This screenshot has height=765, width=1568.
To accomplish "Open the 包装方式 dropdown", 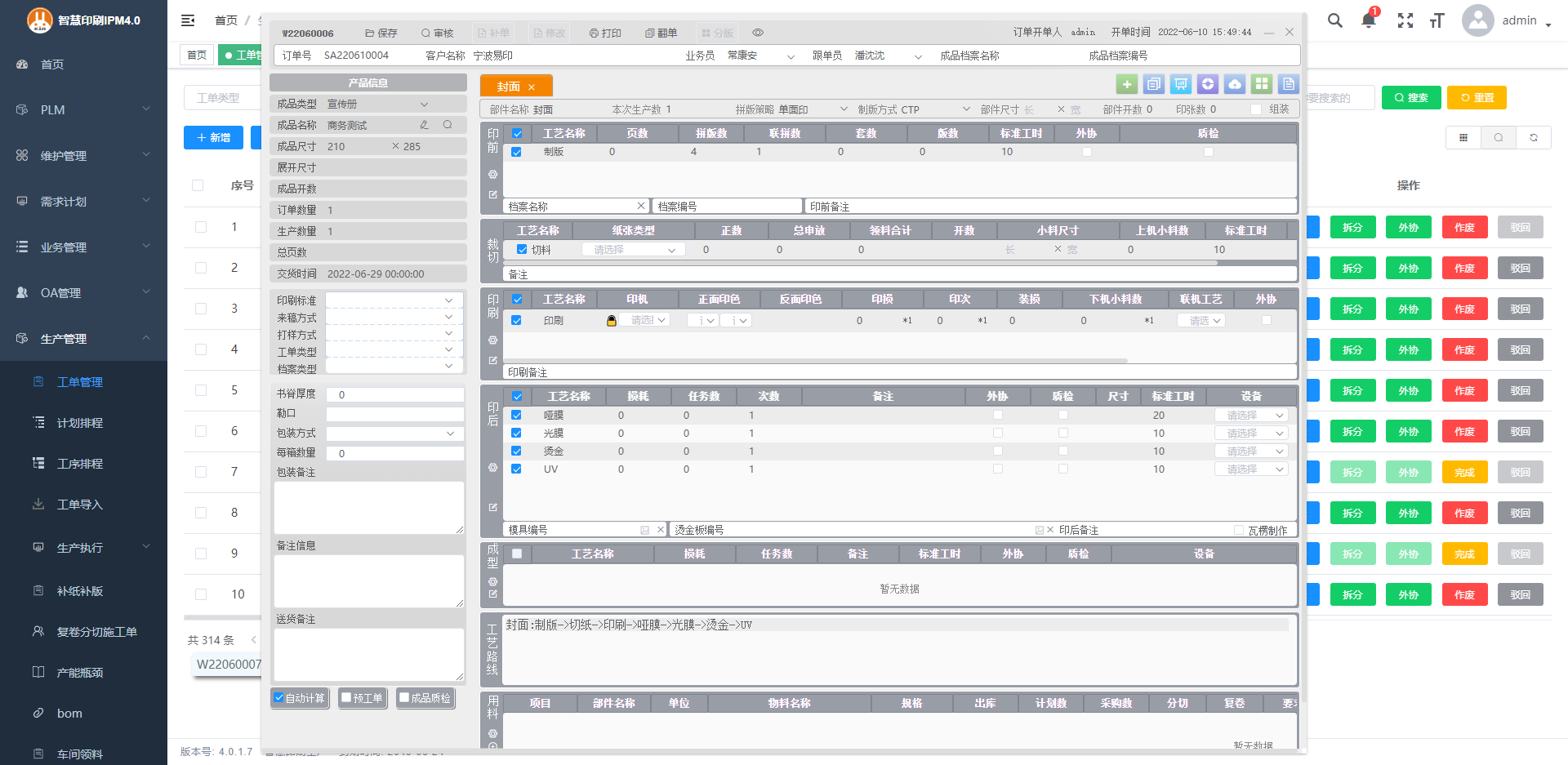I will point(449,434).
